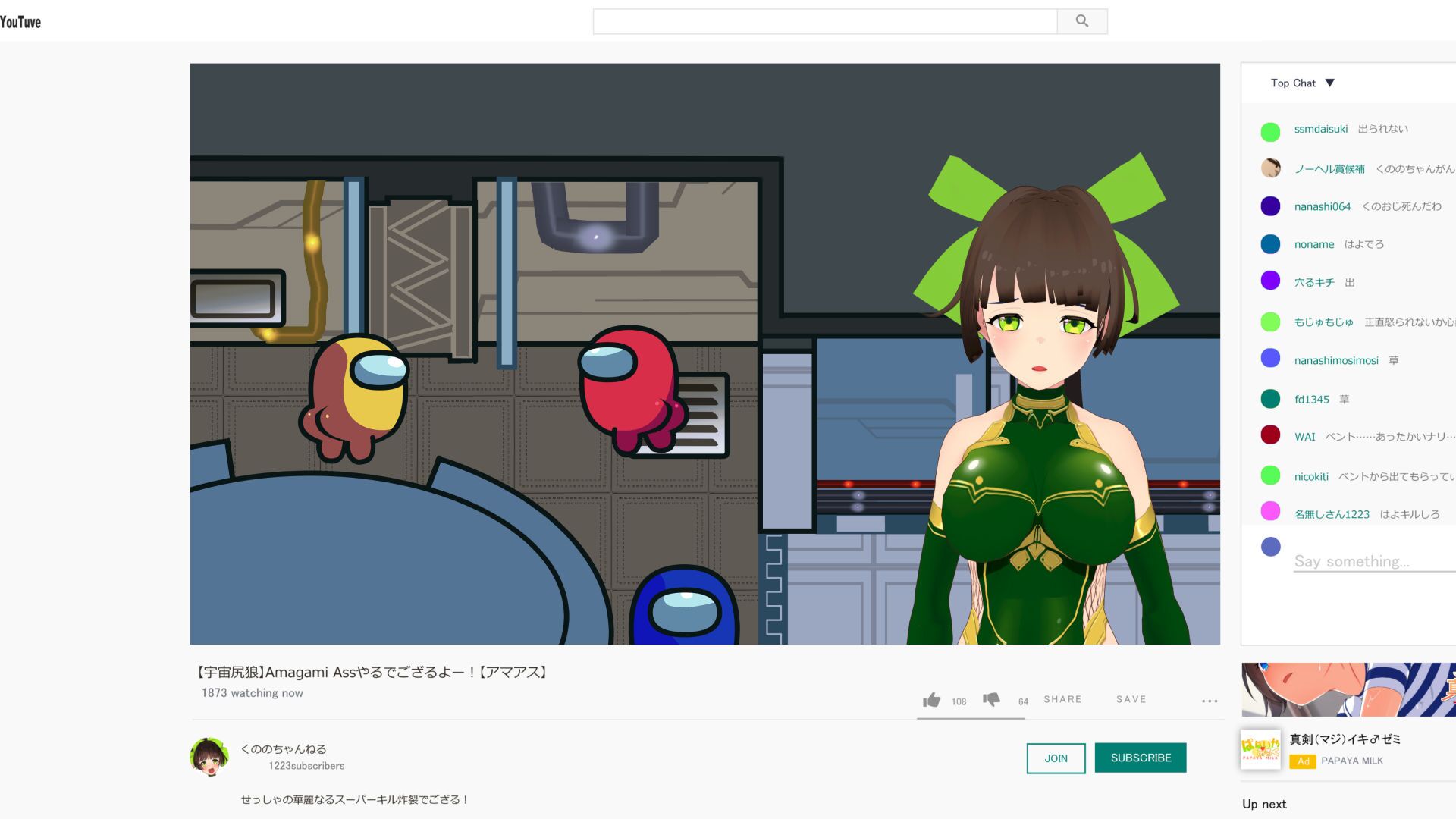1456x819 pixels.
Task: Click WAI's dark red chat avatar
Action: [x=1270, y=435]
